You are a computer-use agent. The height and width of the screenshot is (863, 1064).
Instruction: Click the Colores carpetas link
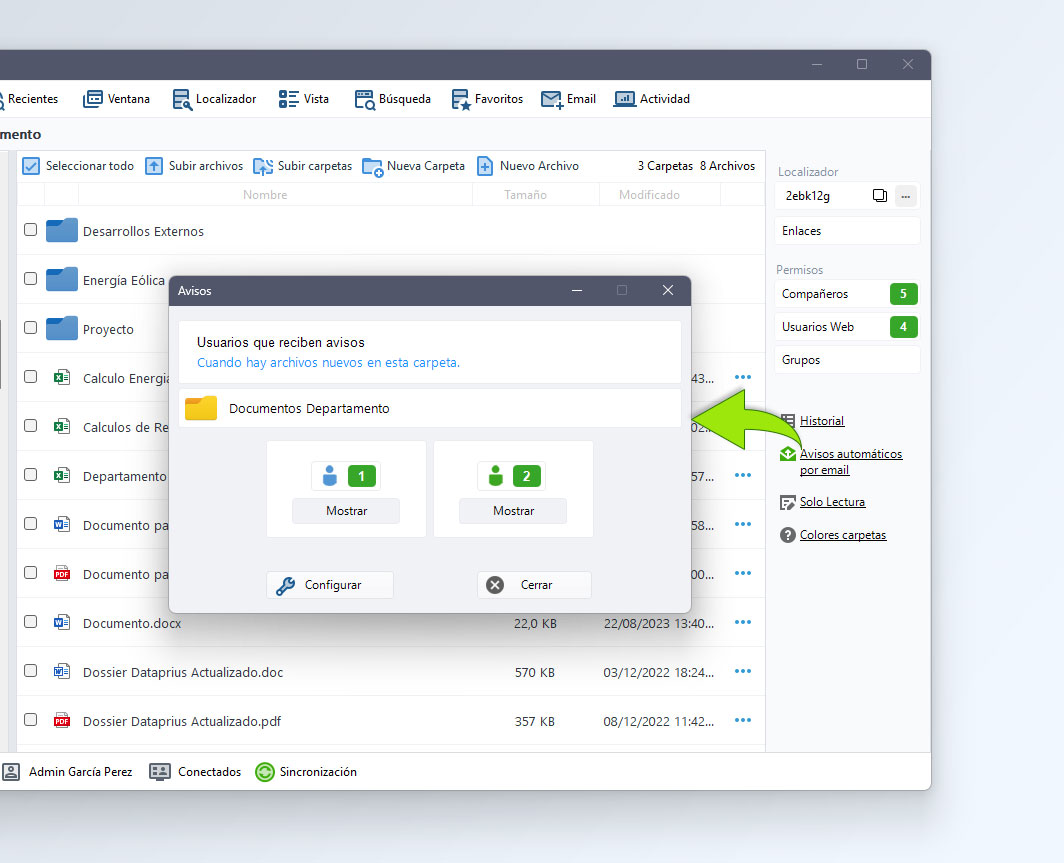tap(843, 535)
